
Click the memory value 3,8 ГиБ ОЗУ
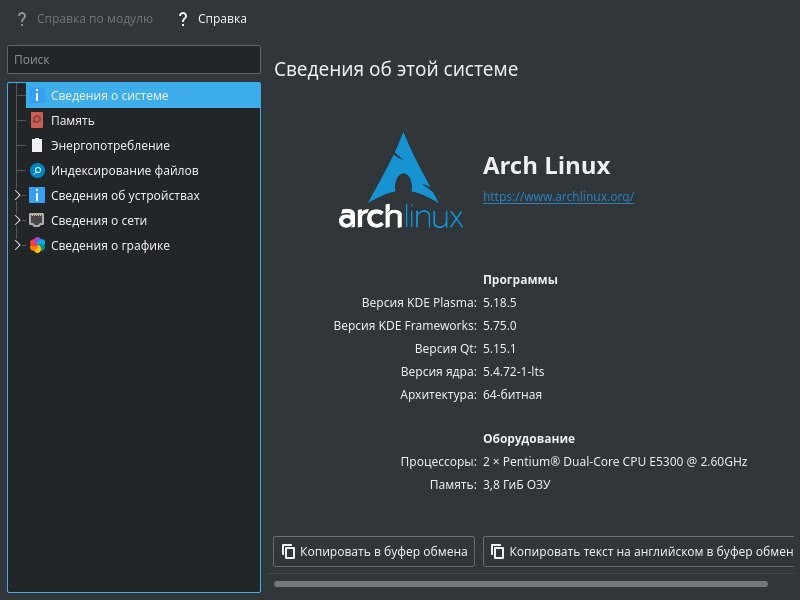[516, 484]
